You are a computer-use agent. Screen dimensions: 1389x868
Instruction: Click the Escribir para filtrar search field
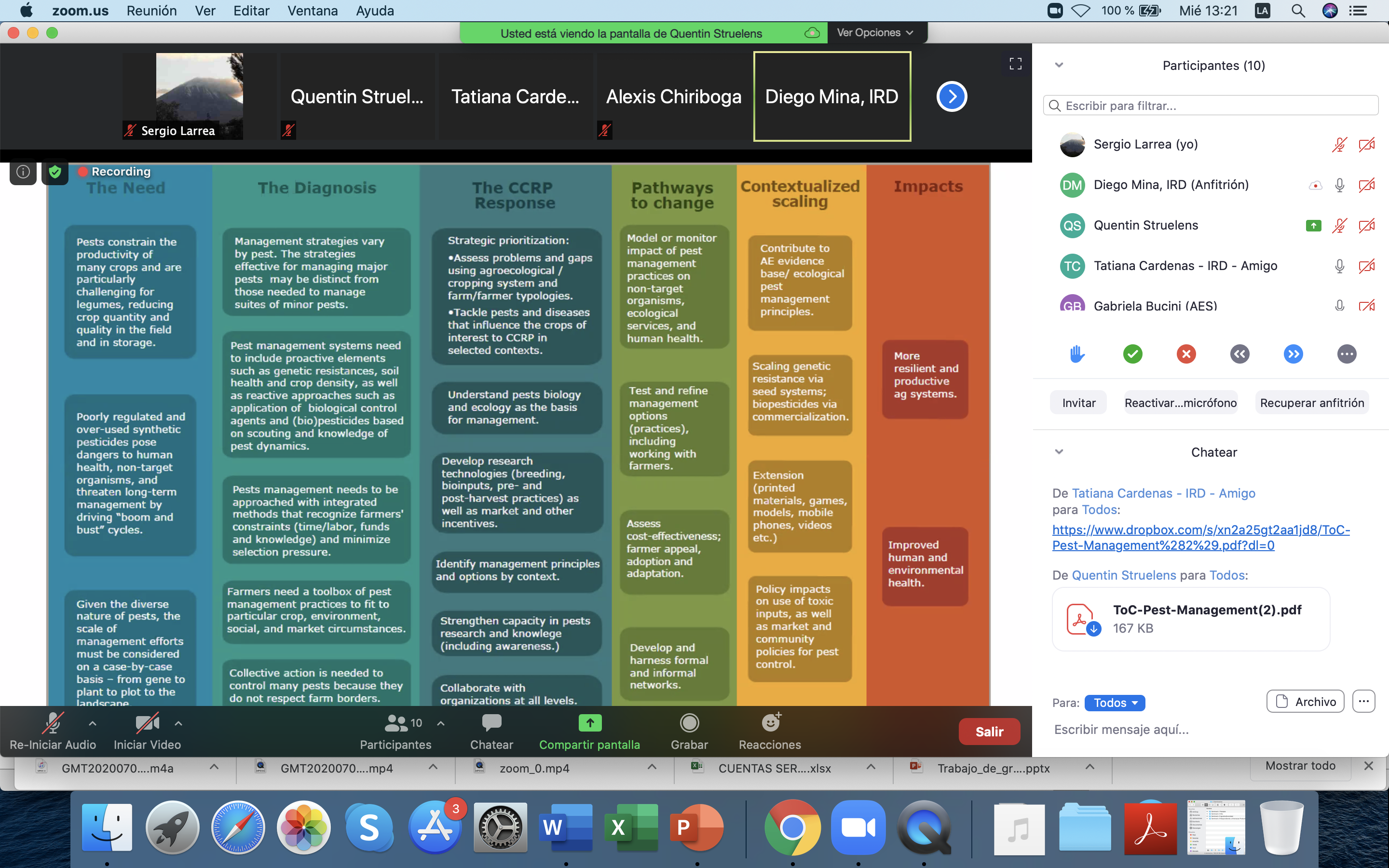click(x=1211, y=106)
